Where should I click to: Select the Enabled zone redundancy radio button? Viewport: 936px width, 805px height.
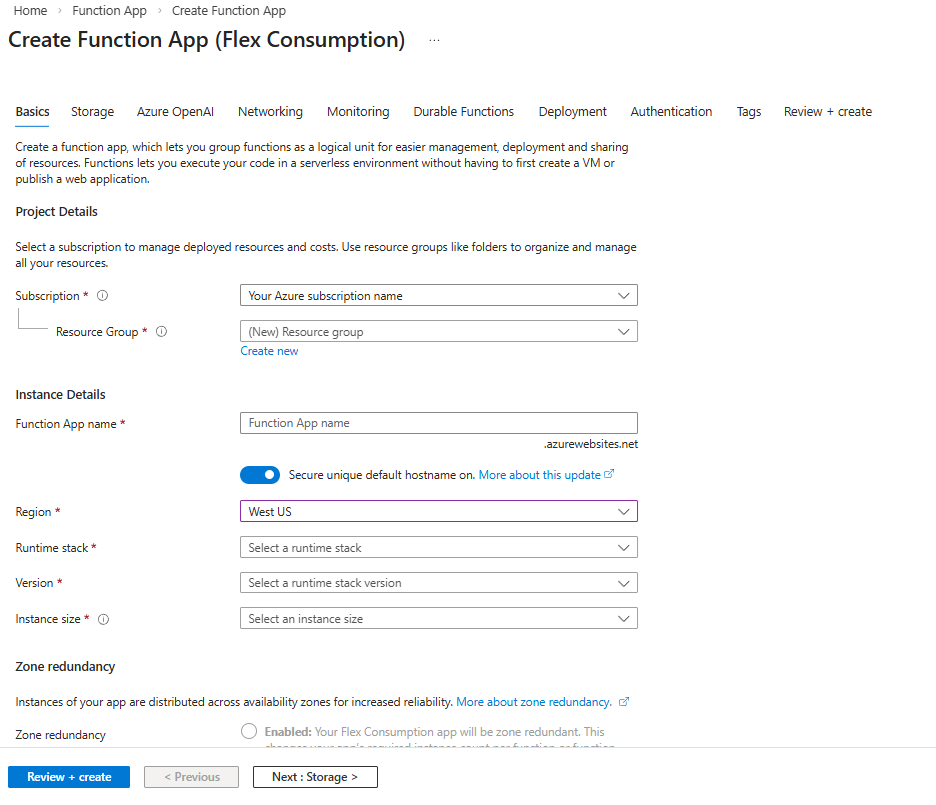click(248, 731)
